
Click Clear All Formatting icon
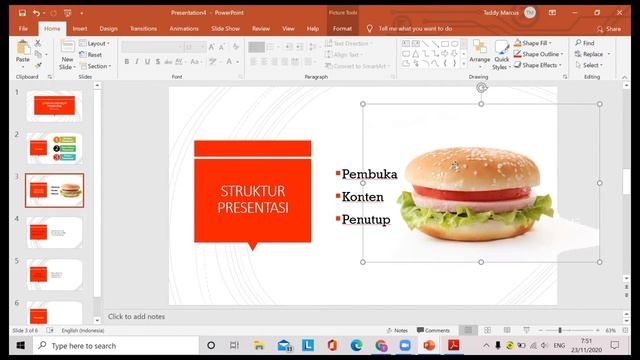point(236,47)
